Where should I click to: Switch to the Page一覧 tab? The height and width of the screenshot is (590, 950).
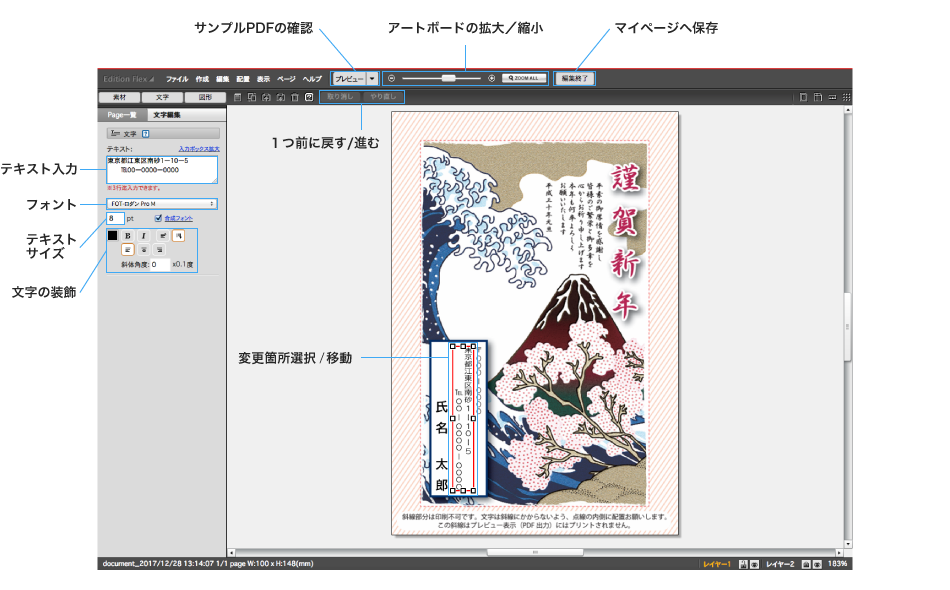[x=121, y=114]
